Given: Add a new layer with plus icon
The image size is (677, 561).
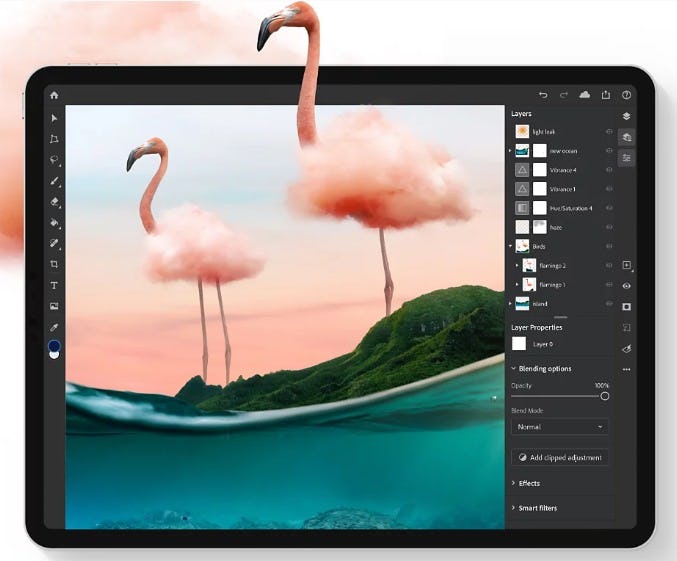Looking at the screenshot, I should click(626, 265).
